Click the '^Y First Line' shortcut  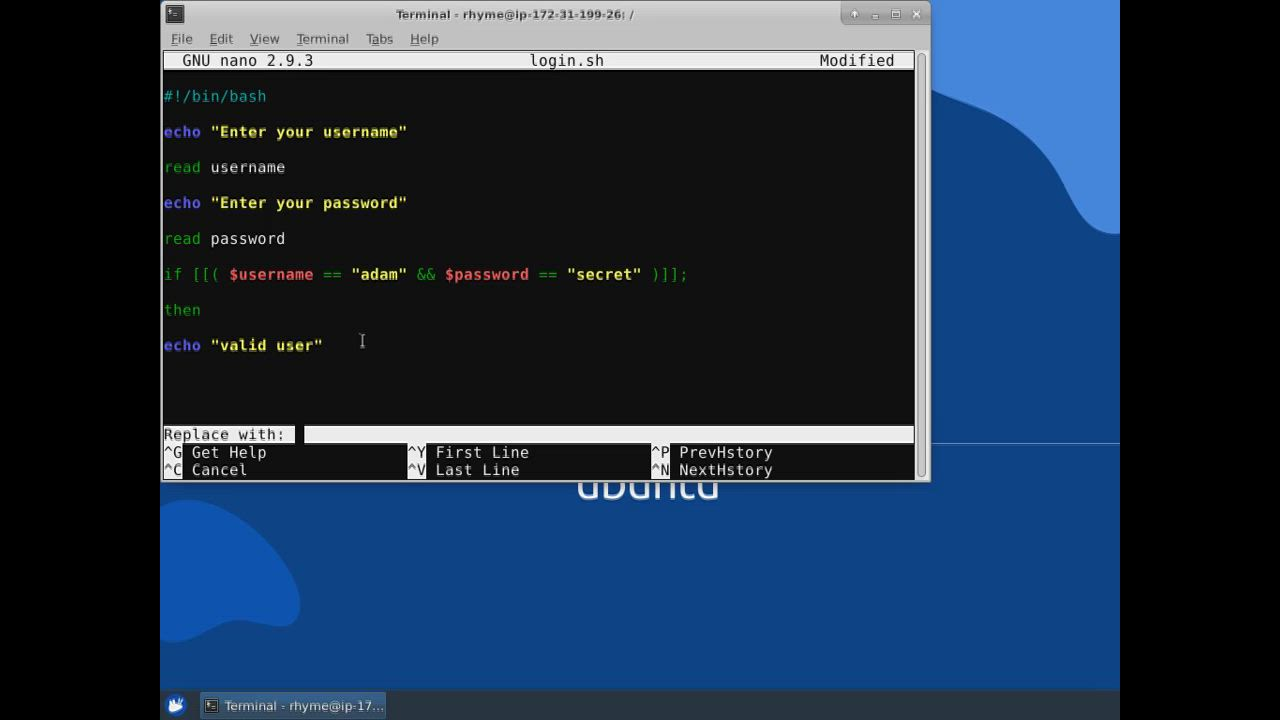[468, 452]
